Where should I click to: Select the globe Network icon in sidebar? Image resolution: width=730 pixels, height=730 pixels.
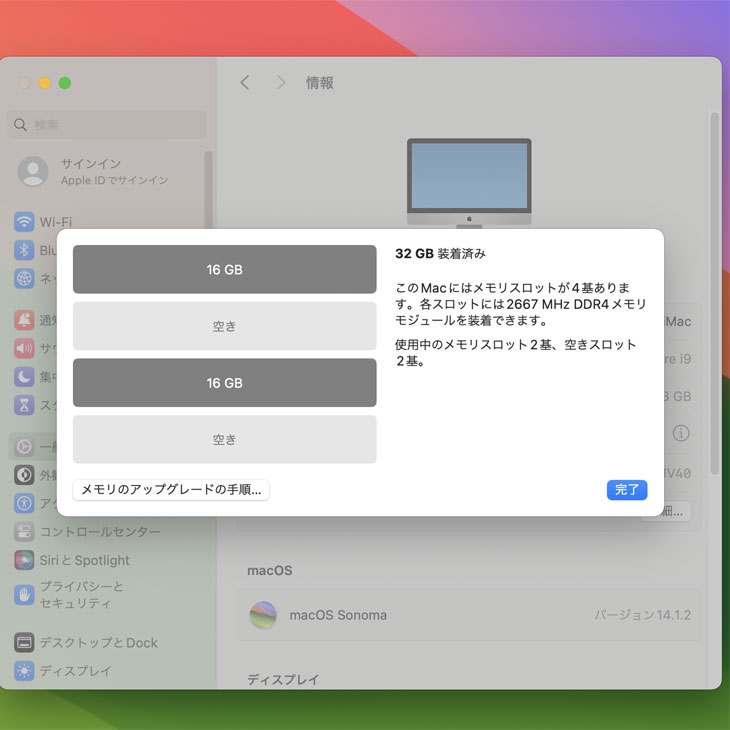[25, 278]
